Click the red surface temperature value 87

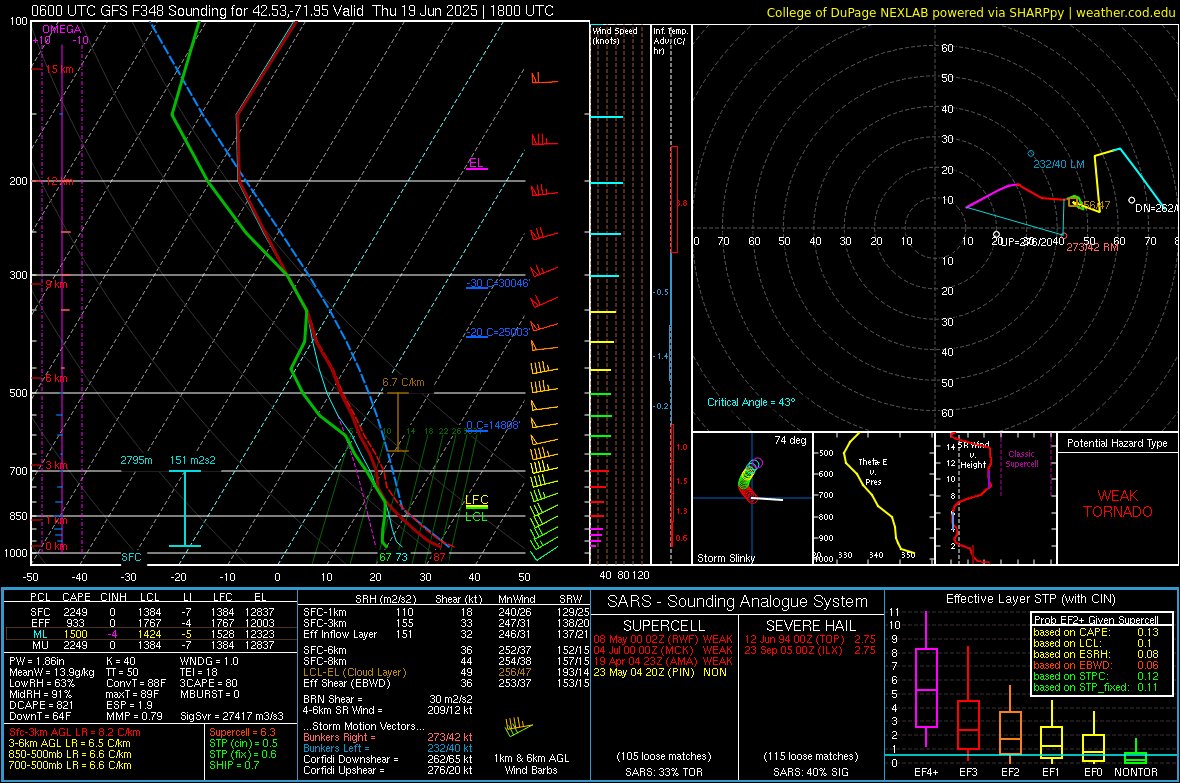point(439,557)
